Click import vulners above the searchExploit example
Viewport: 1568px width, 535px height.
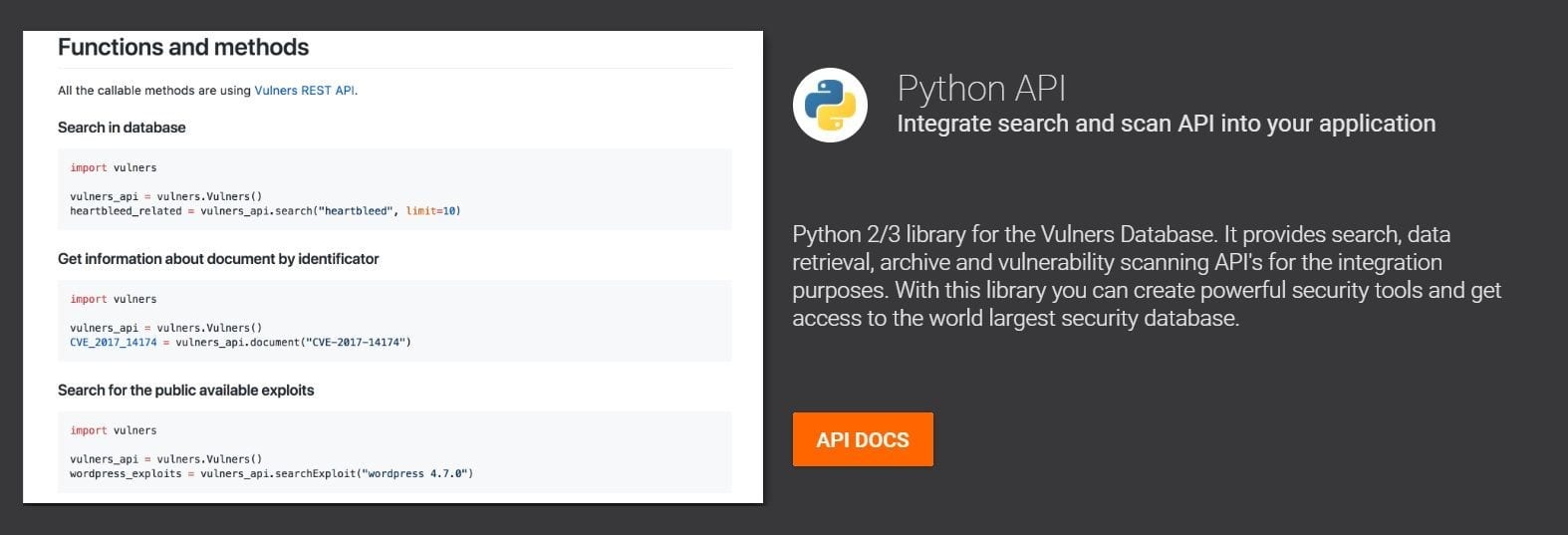pos(114,430)
